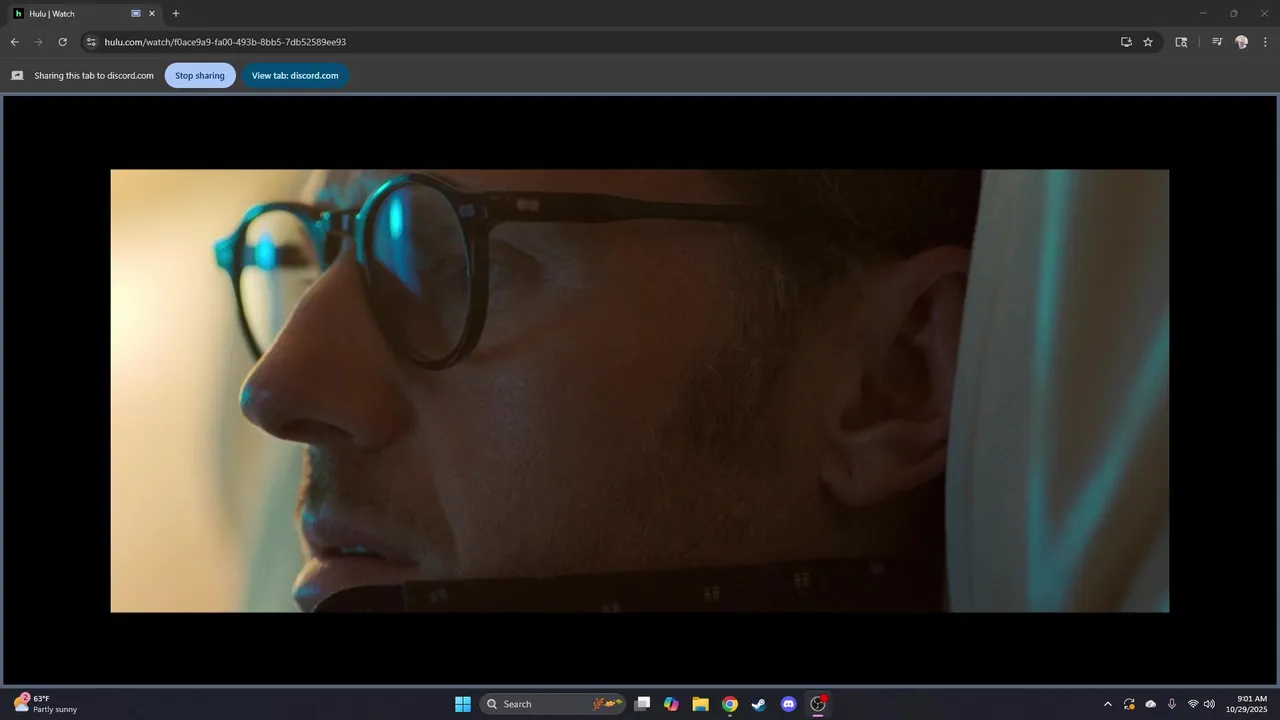Image resolution: width=1280 pixels, height=720 pixels.
Task: Click the microphone tray icon
Action: [x=1171, y=704]
